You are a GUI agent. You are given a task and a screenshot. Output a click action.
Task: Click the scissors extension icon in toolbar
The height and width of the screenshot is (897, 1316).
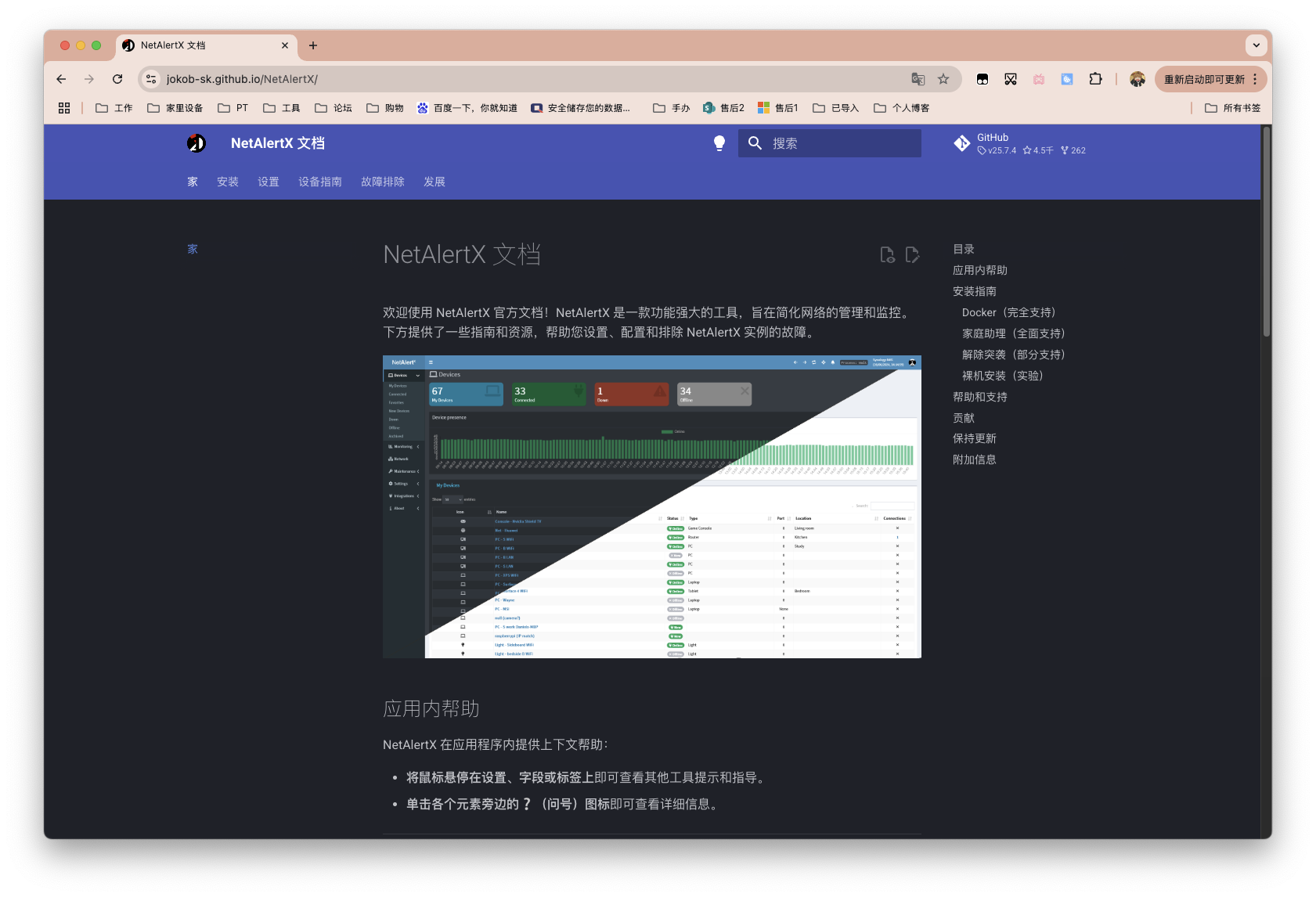click(x=1011, y=79)
